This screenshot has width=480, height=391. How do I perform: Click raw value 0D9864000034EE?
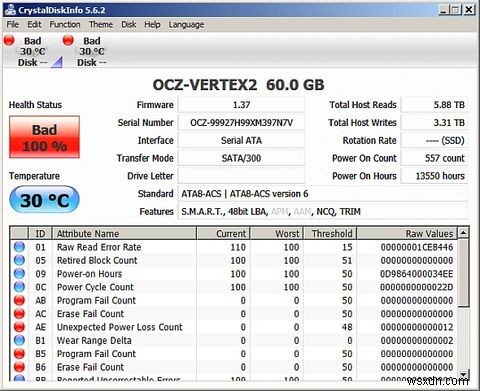(417, 274)
